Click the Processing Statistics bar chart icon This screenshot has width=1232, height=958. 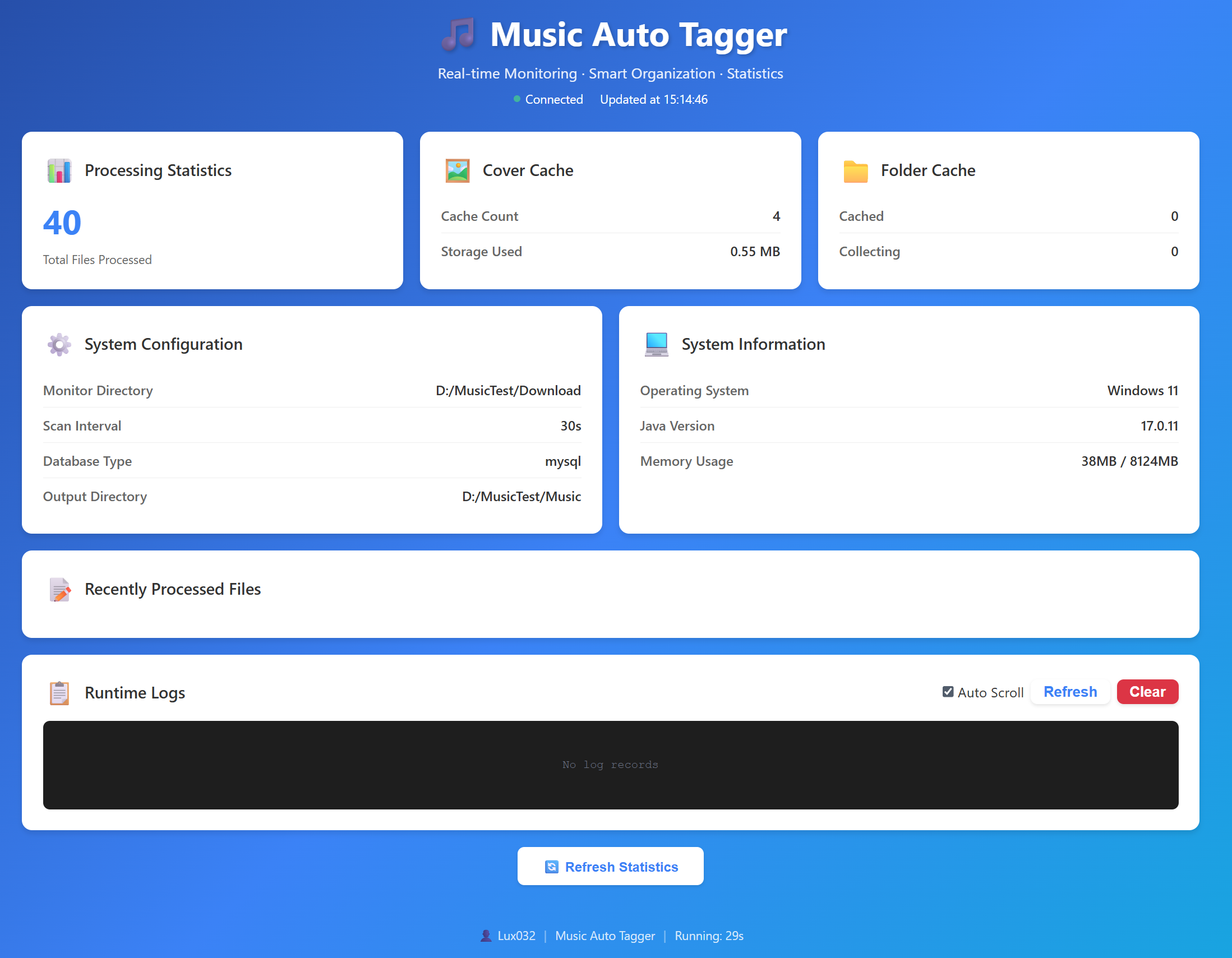[x=59, y=170]
